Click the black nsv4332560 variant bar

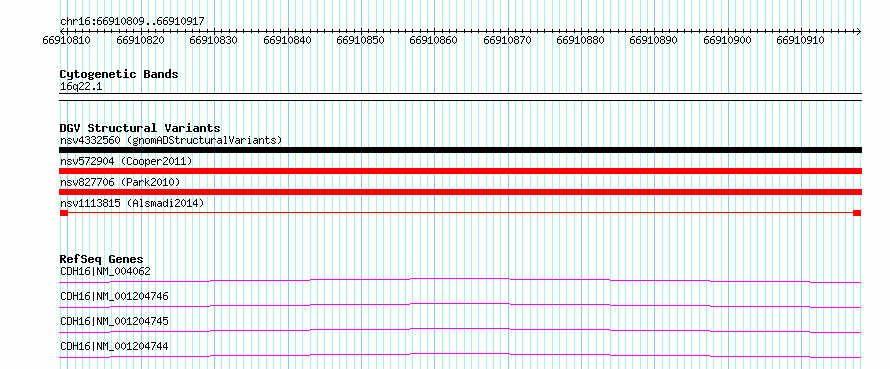(x=460, y=150)
